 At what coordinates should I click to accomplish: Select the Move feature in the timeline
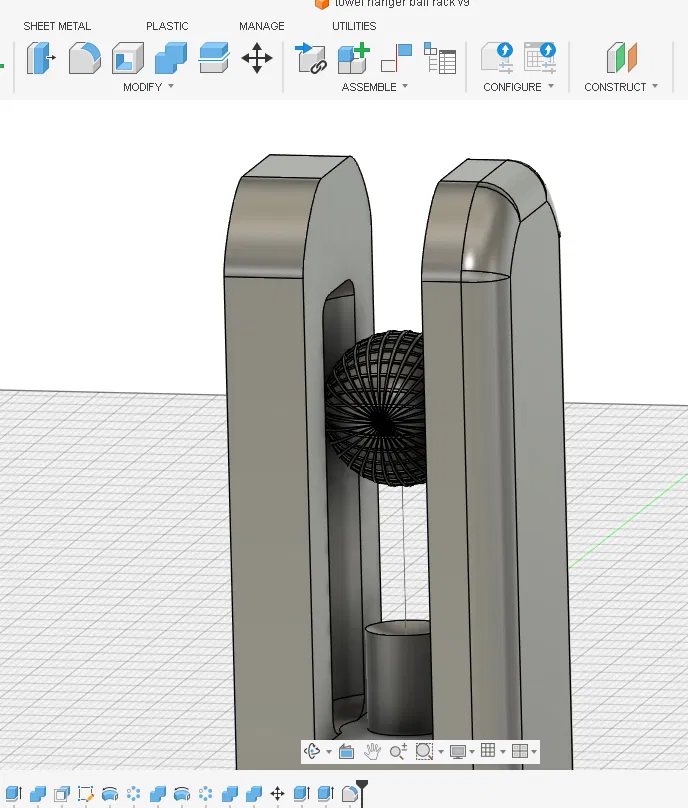click(277, 794)
